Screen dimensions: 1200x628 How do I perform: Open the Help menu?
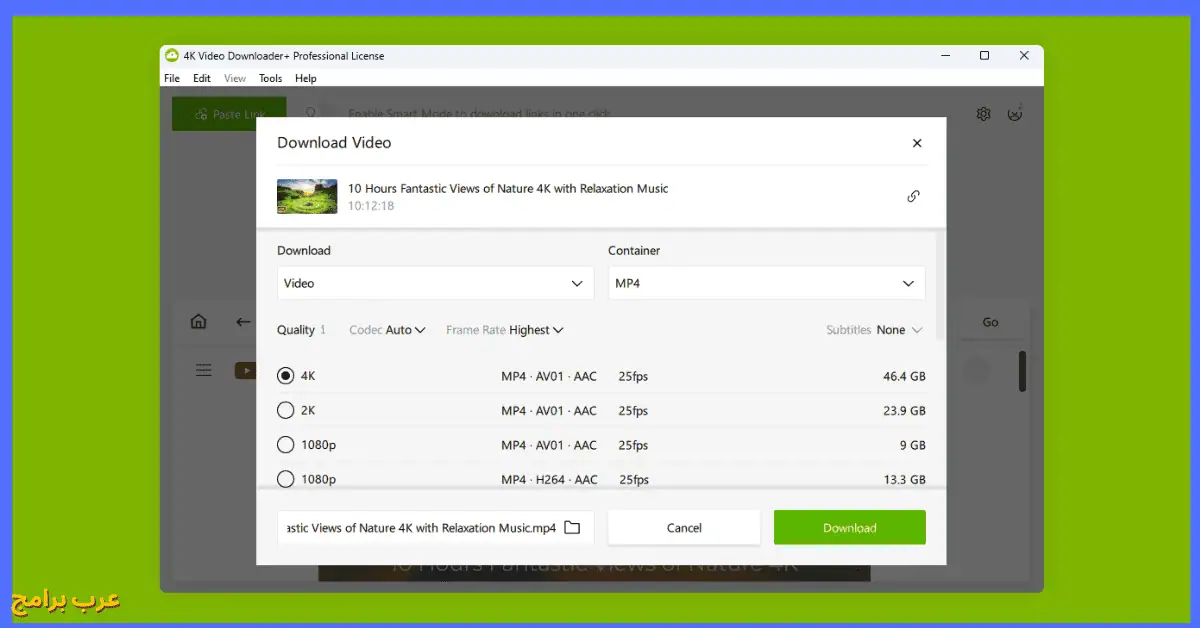click(306, 78)
